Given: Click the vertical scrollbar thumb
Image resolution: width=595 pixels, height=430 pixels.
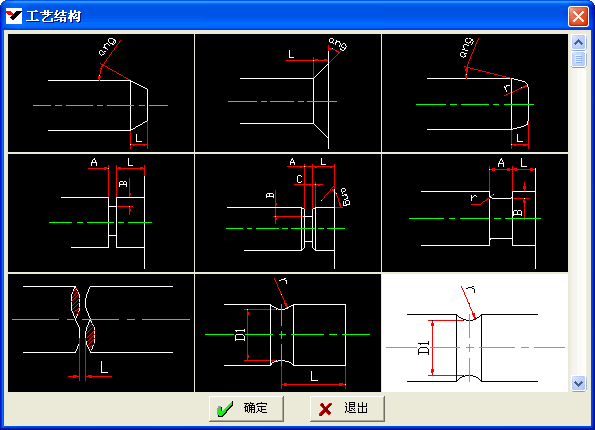Looking at the screenshot, I should click(578, 59).
